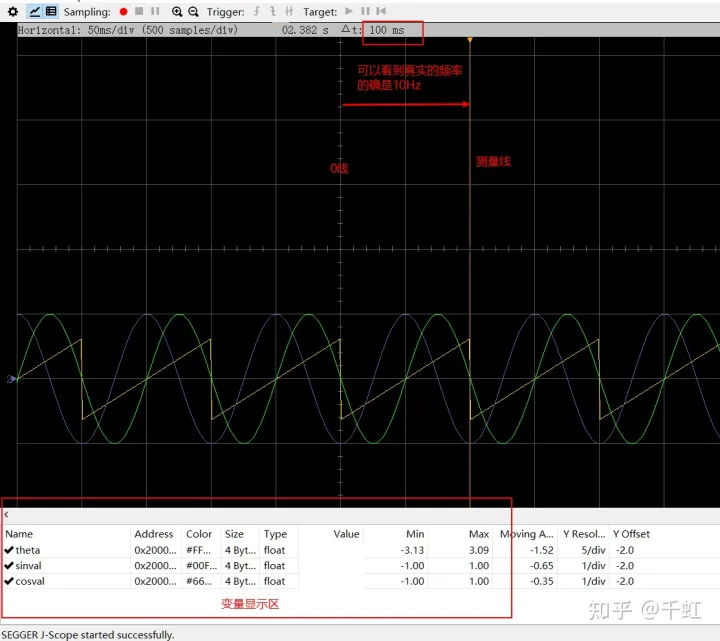Image resolution: width=720 pixels, height=641 pixels.
Task: Uncheck the sinval variable
Action: (9, 566)
